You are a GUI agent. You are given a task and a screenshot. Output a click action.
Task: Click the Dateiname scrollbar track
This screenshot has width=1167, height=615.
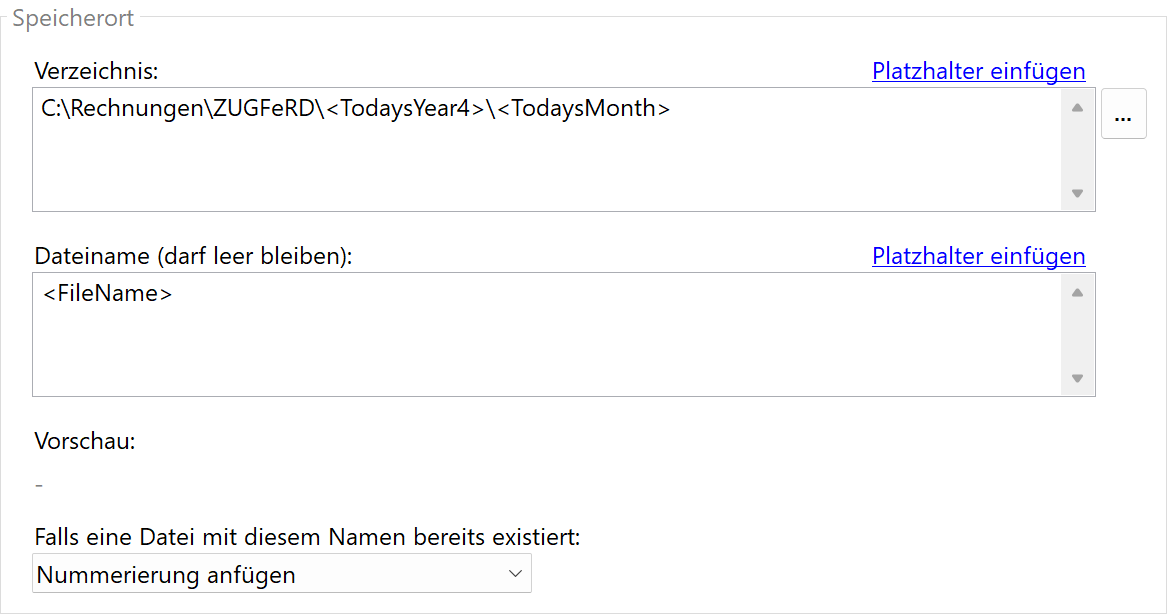pos(1077,335)
